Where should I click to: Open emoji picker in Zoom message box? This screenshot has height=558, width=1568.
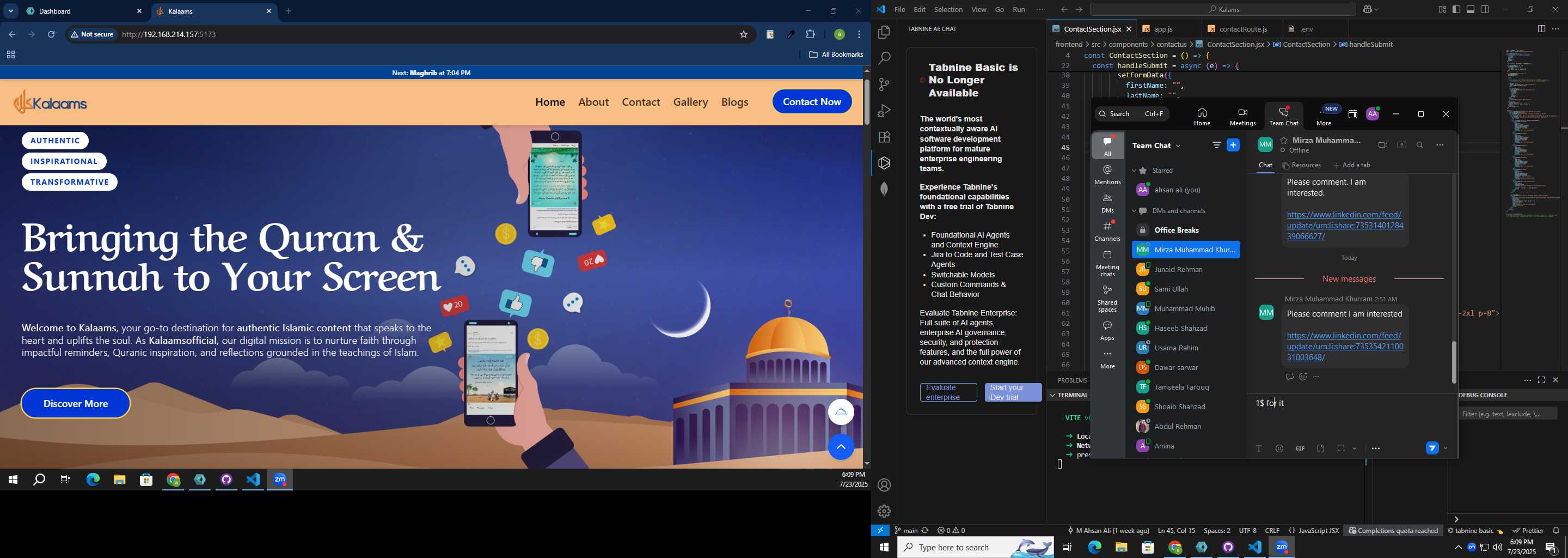click(1279, 449)
